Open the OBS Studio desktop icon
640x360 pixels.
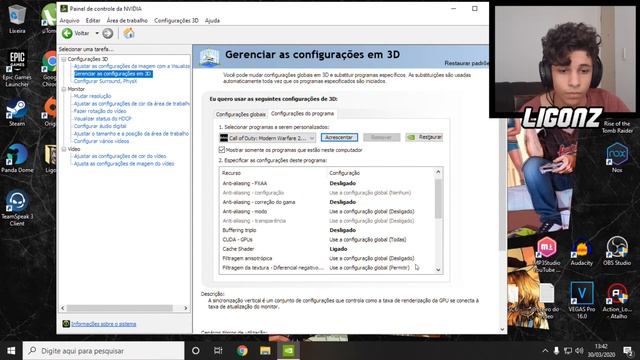pos(617,251)
